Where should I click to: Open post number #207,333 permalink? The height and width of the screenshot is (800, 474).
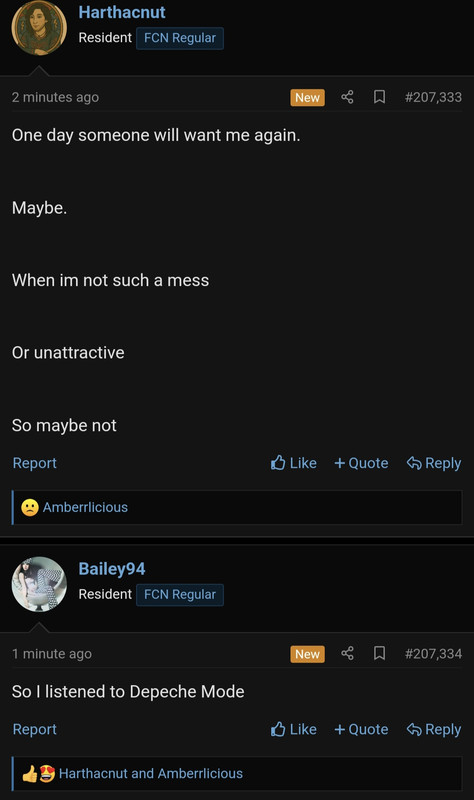click(x=433, y=97)
